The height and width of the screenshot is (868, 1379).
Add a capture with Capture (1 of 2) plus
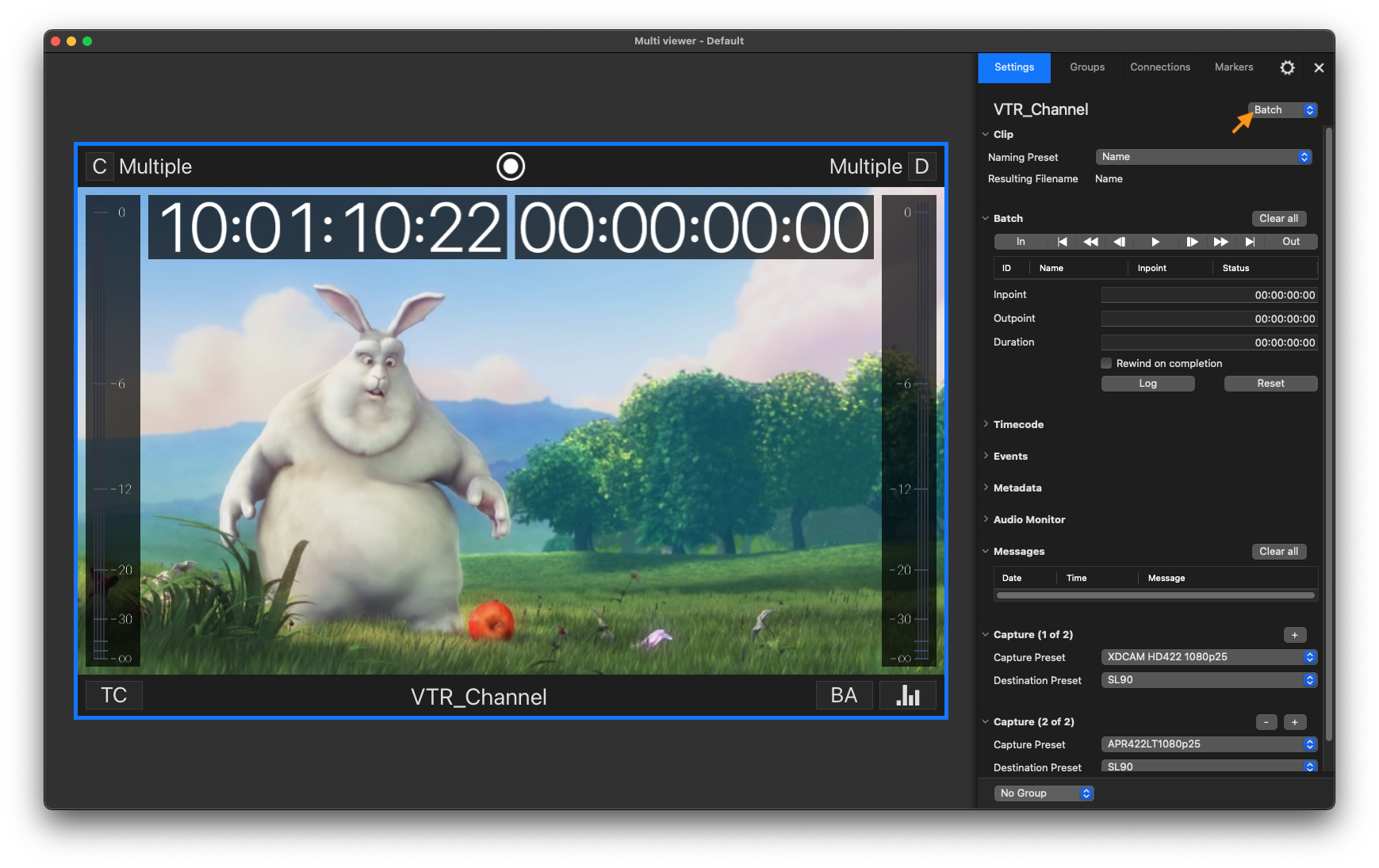1295,635
